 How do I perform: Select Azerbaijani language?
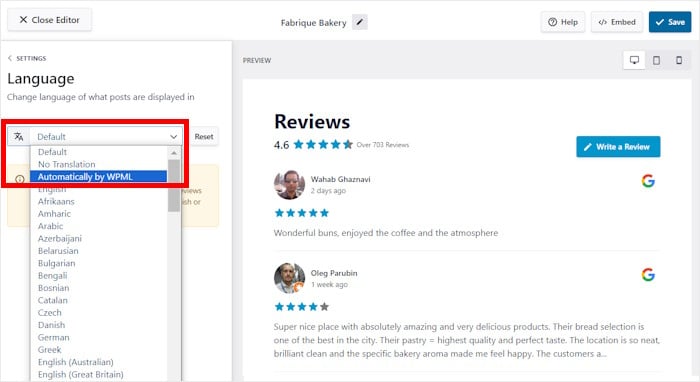pyautogui.click(x=99, y=239)
